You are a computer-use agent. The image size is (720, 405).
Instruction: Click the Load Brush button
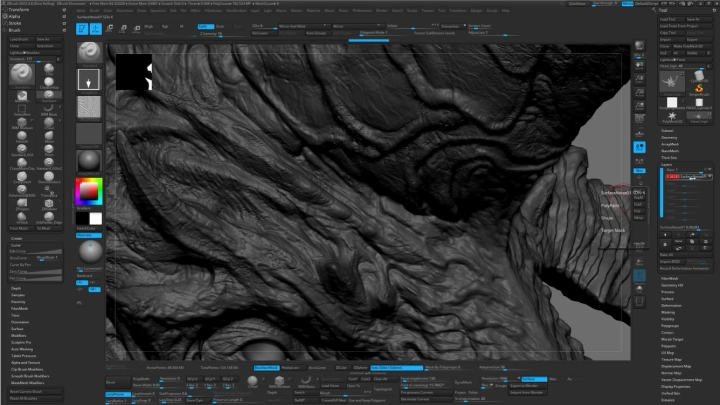pos(22,39)
